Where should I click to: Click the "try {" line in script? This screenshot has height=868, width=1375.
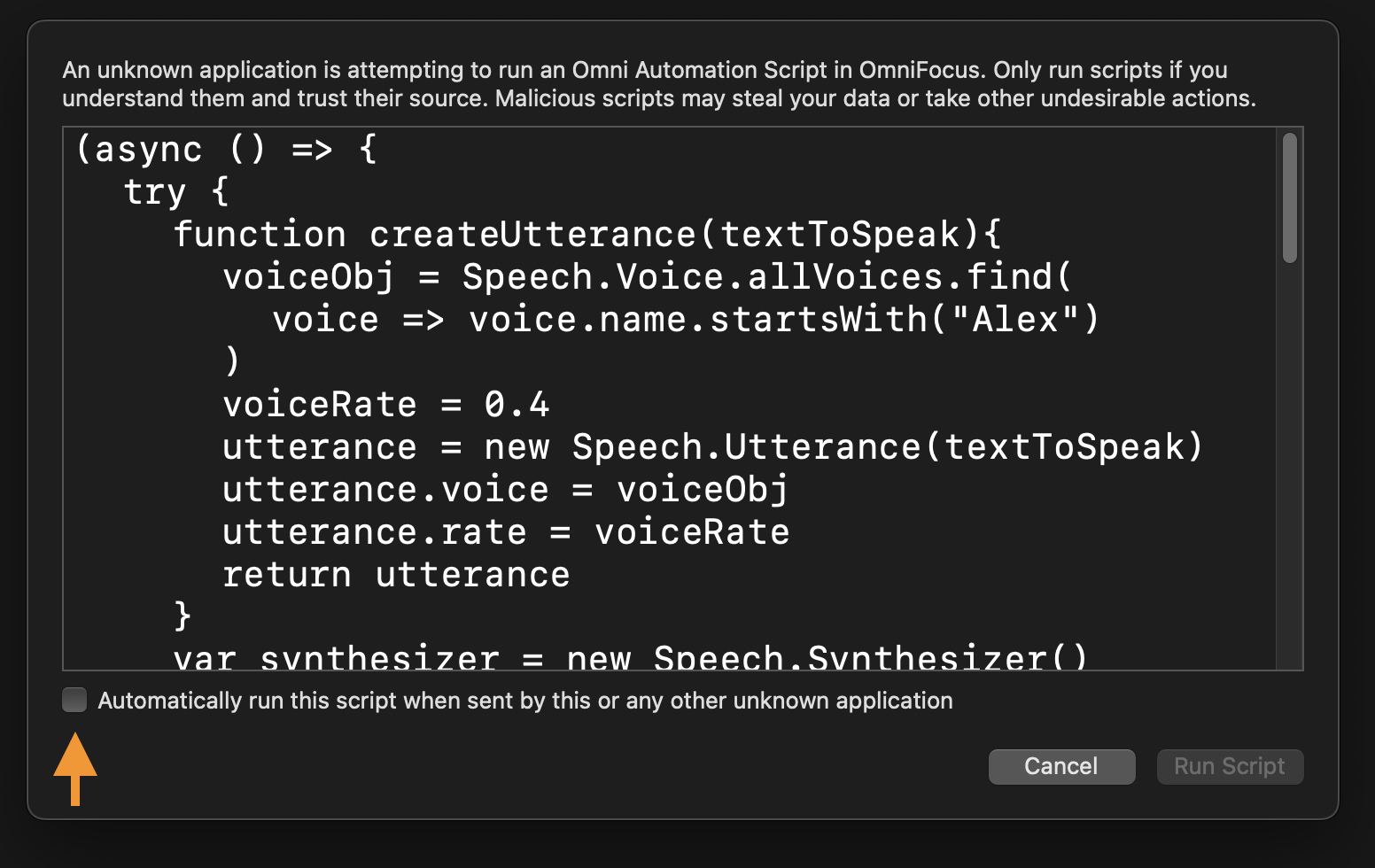(175, 191)
